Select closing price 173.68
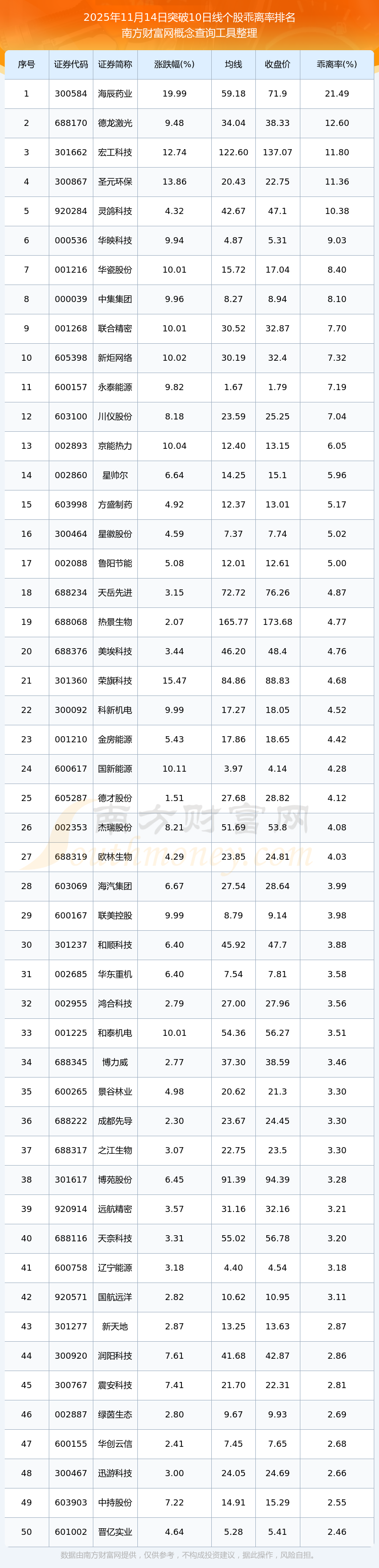This screenshot has height=1568, width=379. coord(277,622)
